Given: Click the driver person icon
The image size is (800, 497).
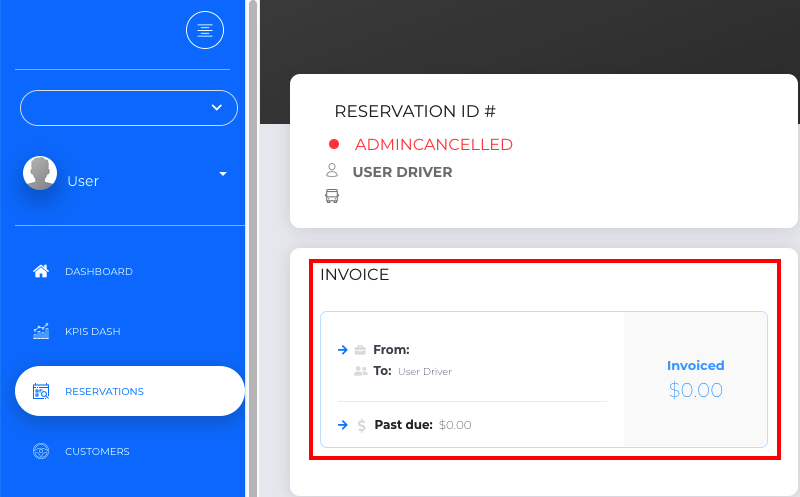Looking at the screenshot, I should point(332,170).
